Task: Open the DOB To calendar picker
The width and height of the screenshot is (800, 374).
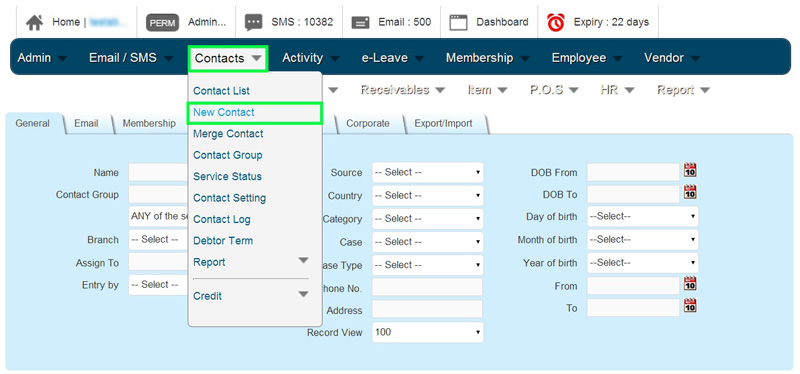Action: click(x=690, y=192)
